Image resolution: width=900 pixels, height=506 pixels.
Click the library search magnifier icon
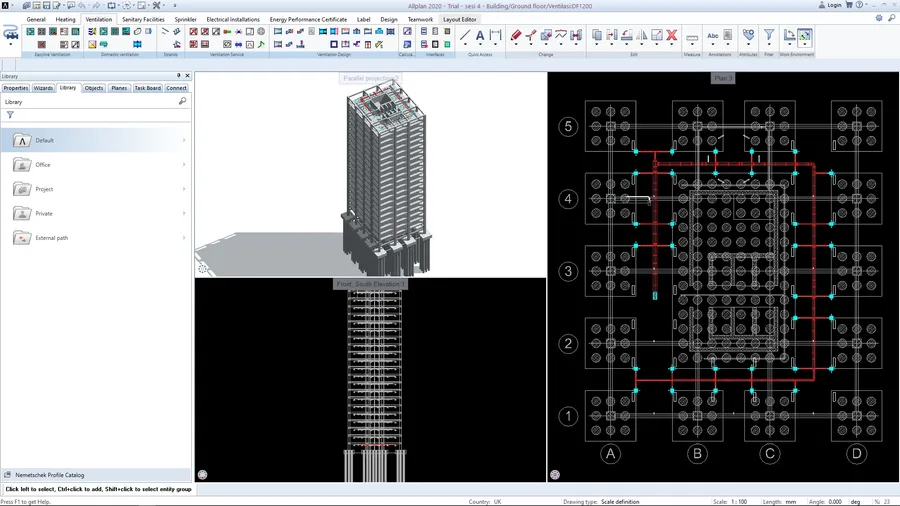(183, 101)
